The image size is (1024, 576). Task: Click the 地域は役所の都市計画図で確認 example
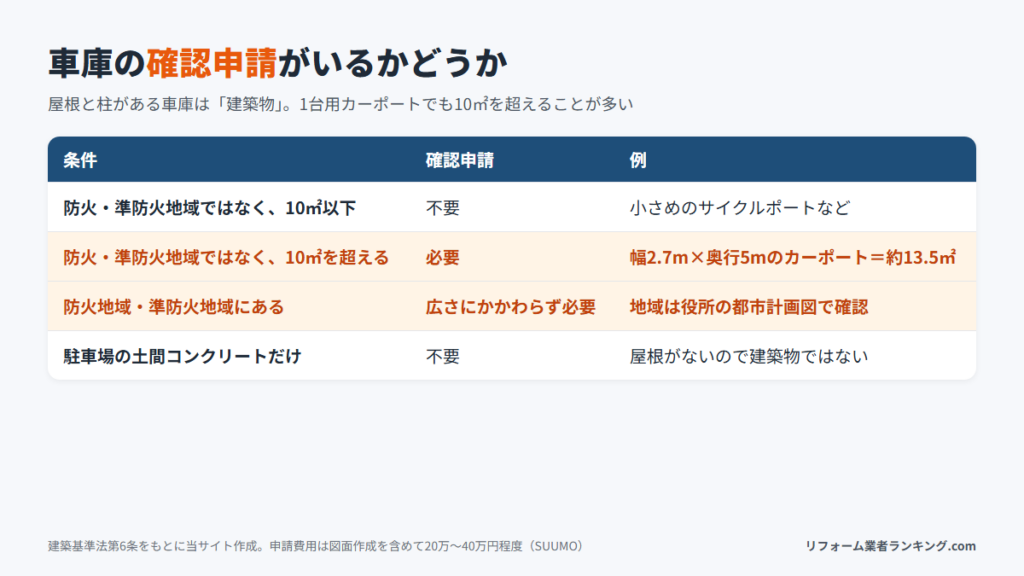749,307
